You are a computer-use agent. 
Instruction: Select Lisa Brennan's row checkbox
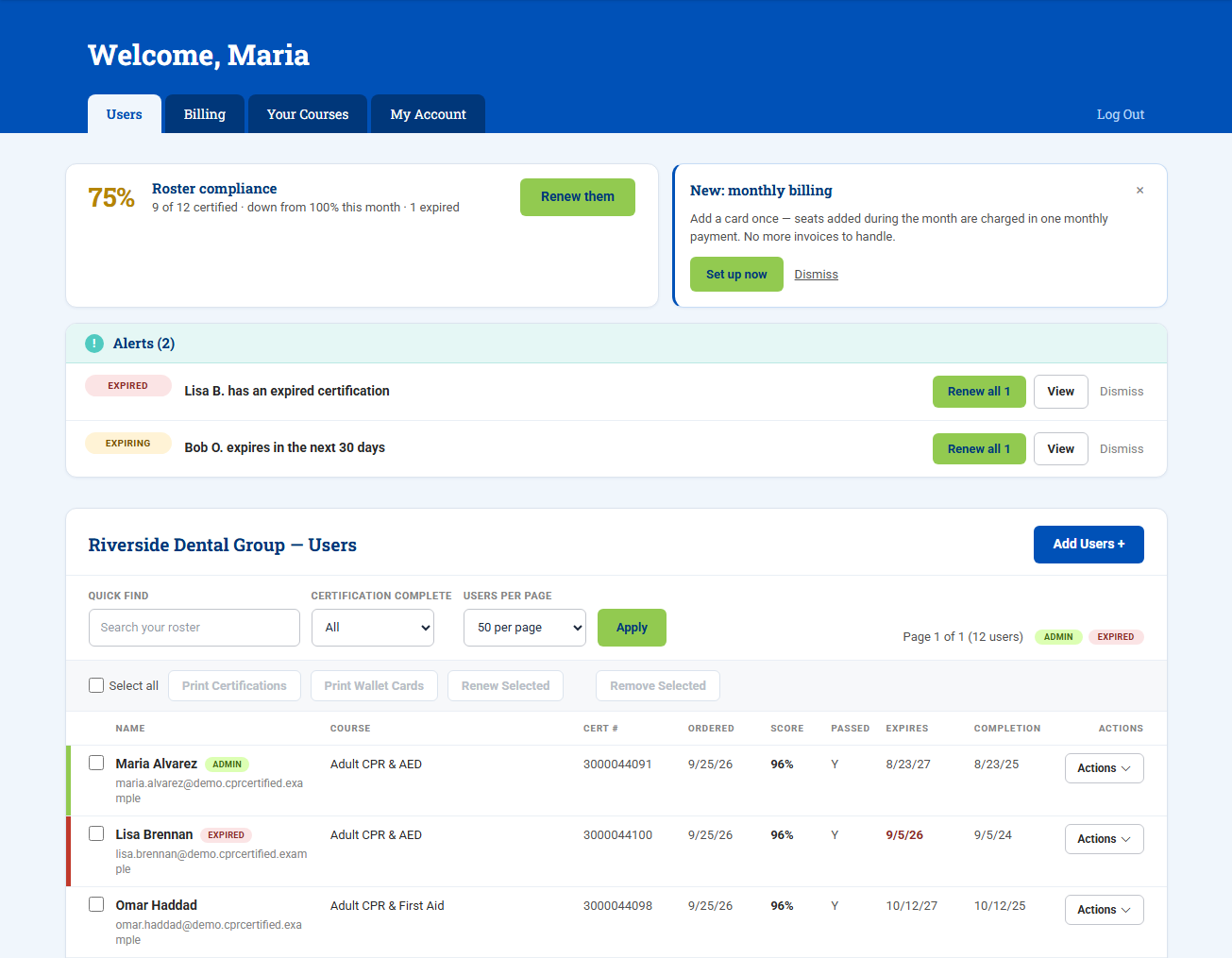point(96,833)
